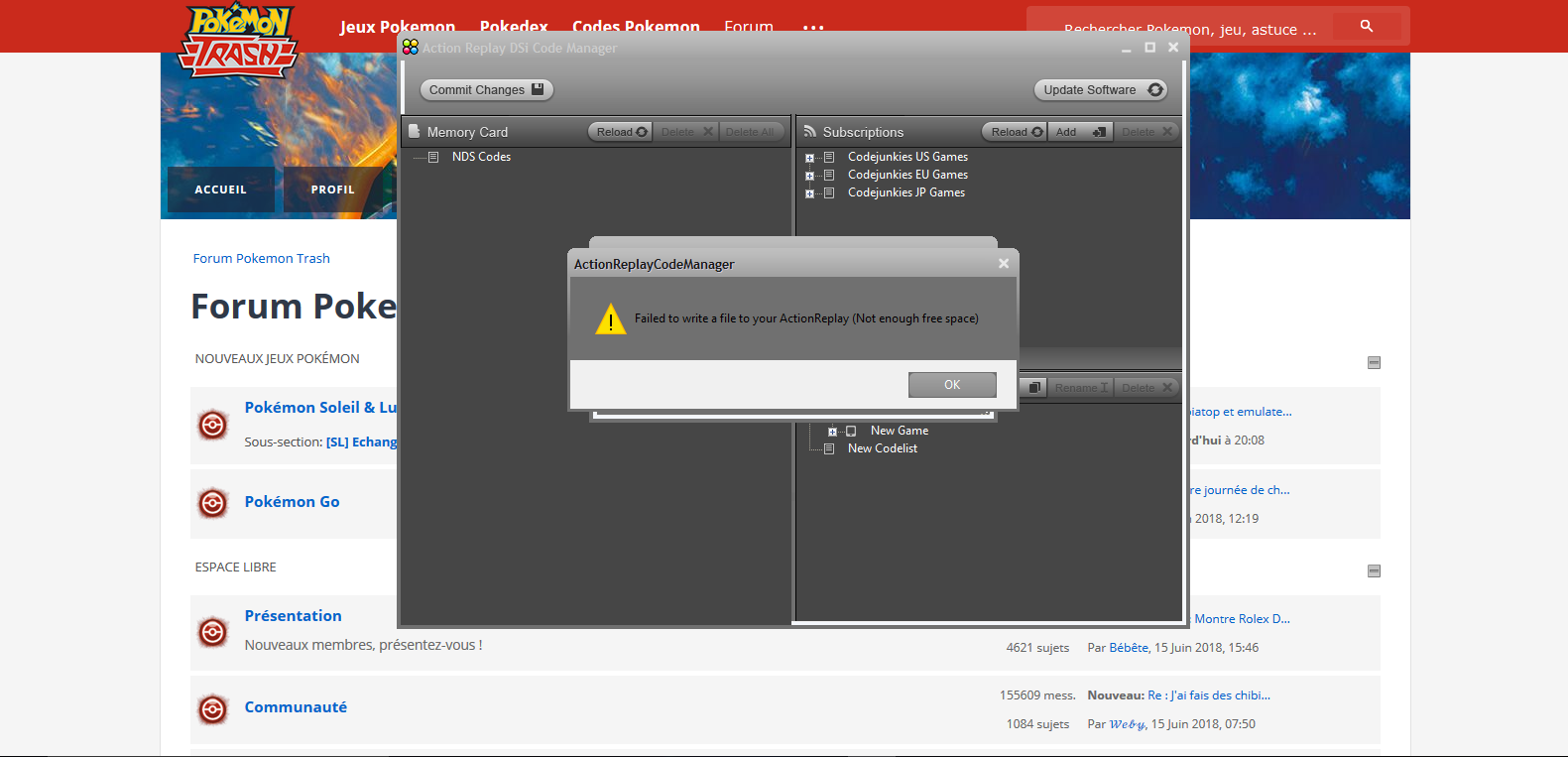This screenshot has width=1568, height=757.
Task: Expand Codejunkies EU Games node
Action: pyautogui.click(x=809, y=176)
